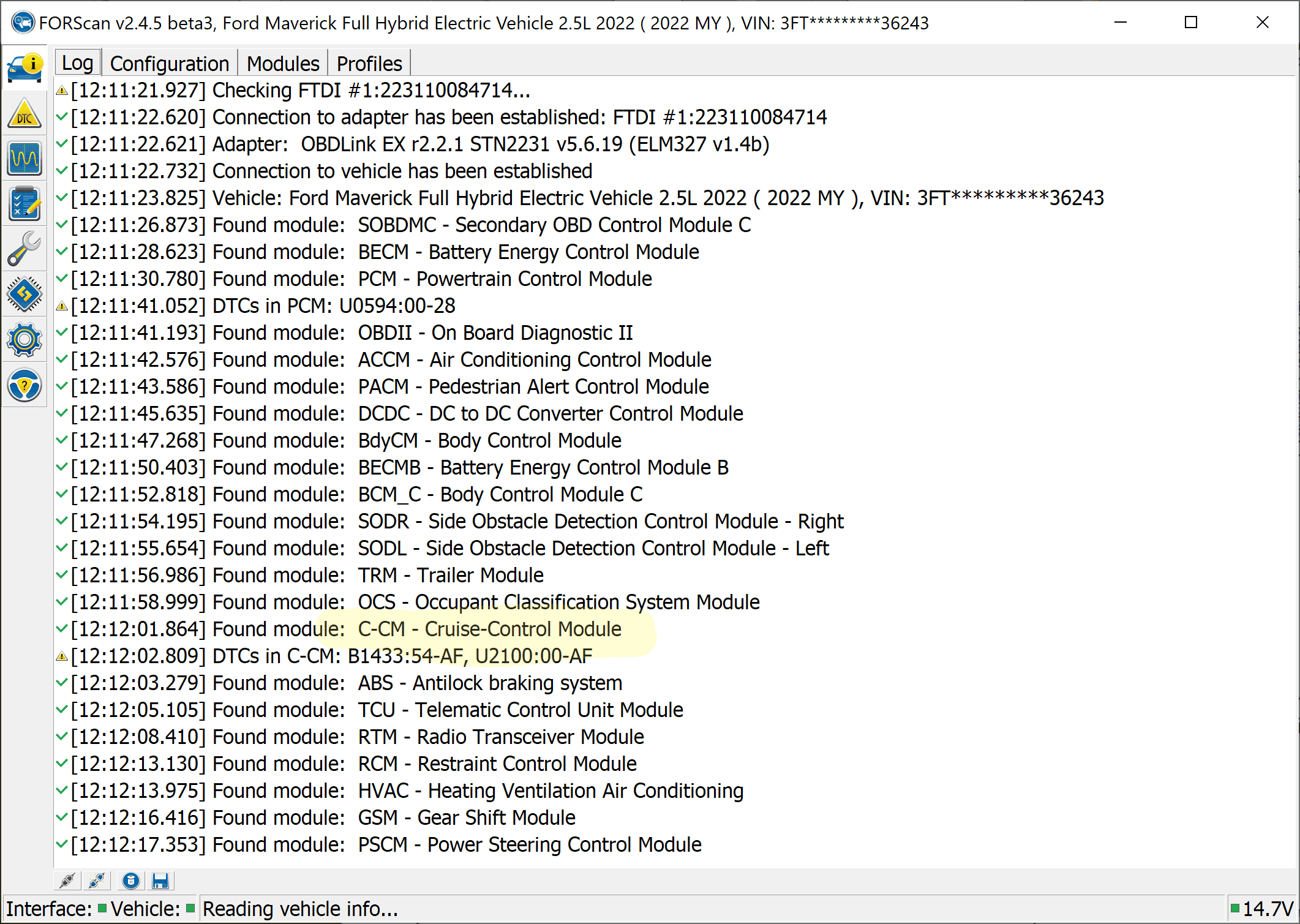Switch to the Log tab
Screen dimensions: 1300x924
pyautogui.click(x=78, y=63)
